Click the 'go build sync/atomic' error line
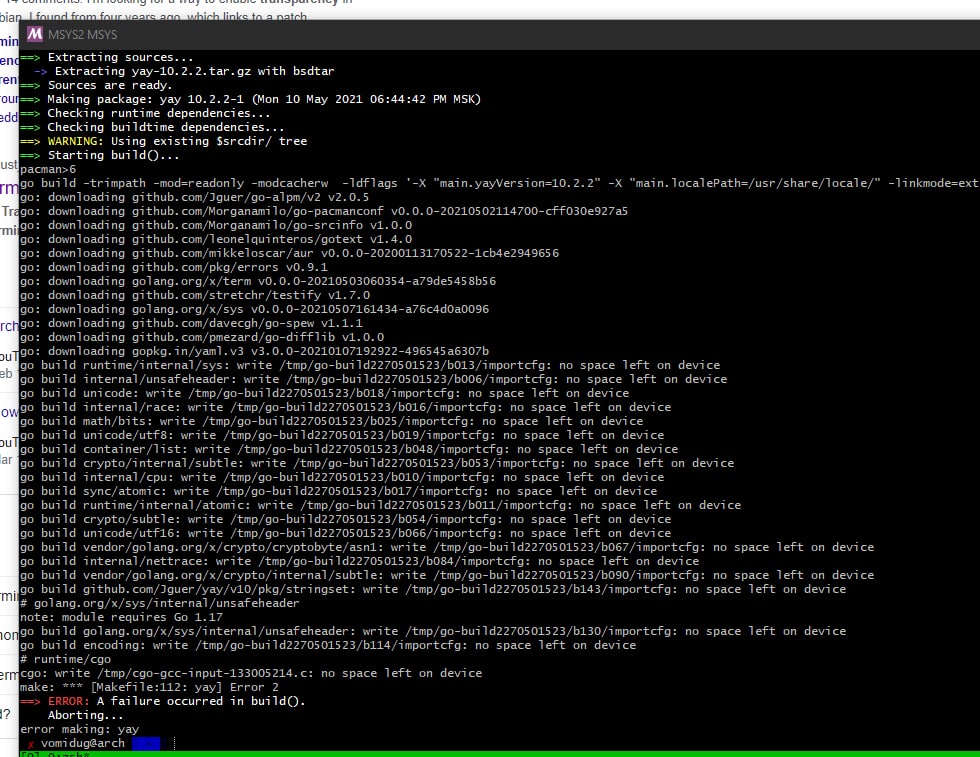This screenshot has height=757, width=980. [x=338, y=491]
